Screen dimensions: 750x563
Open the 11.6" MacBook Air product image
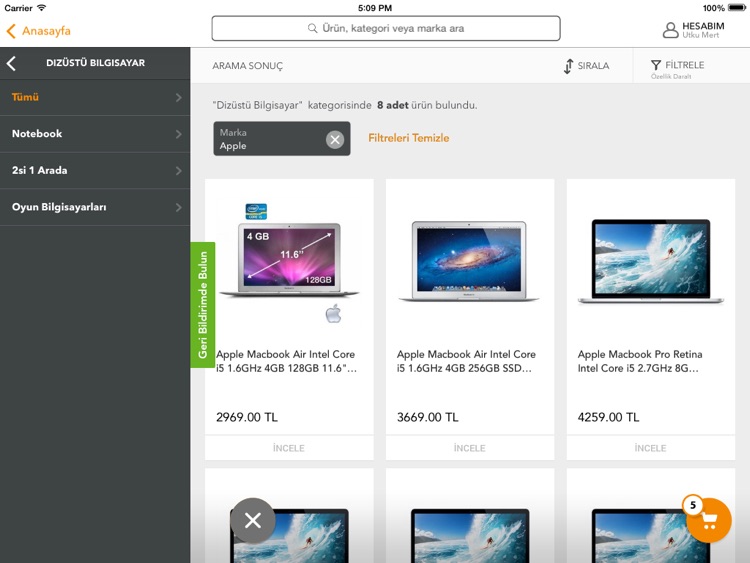[x=289, y=261]
